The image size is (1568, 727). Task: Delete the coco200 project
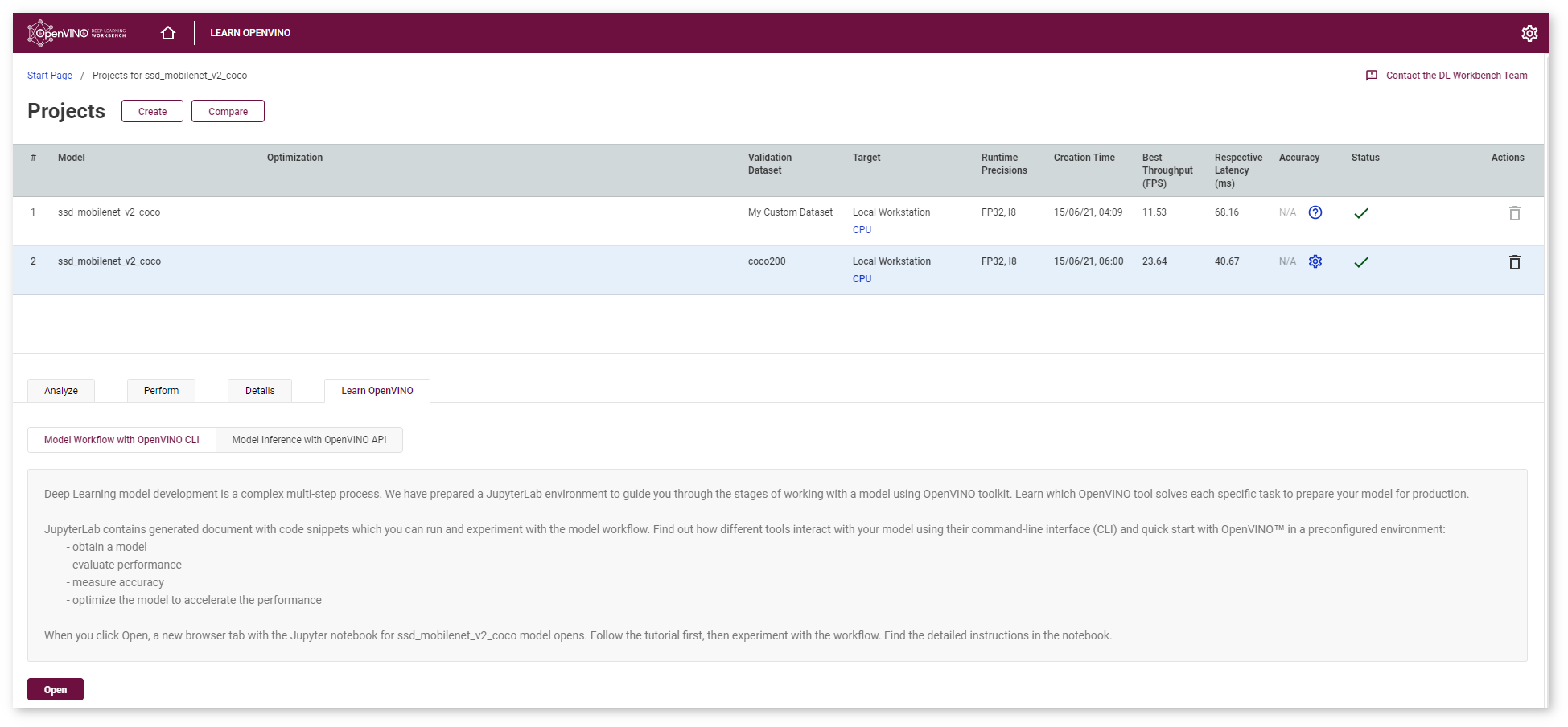(x=1515, y=262)
